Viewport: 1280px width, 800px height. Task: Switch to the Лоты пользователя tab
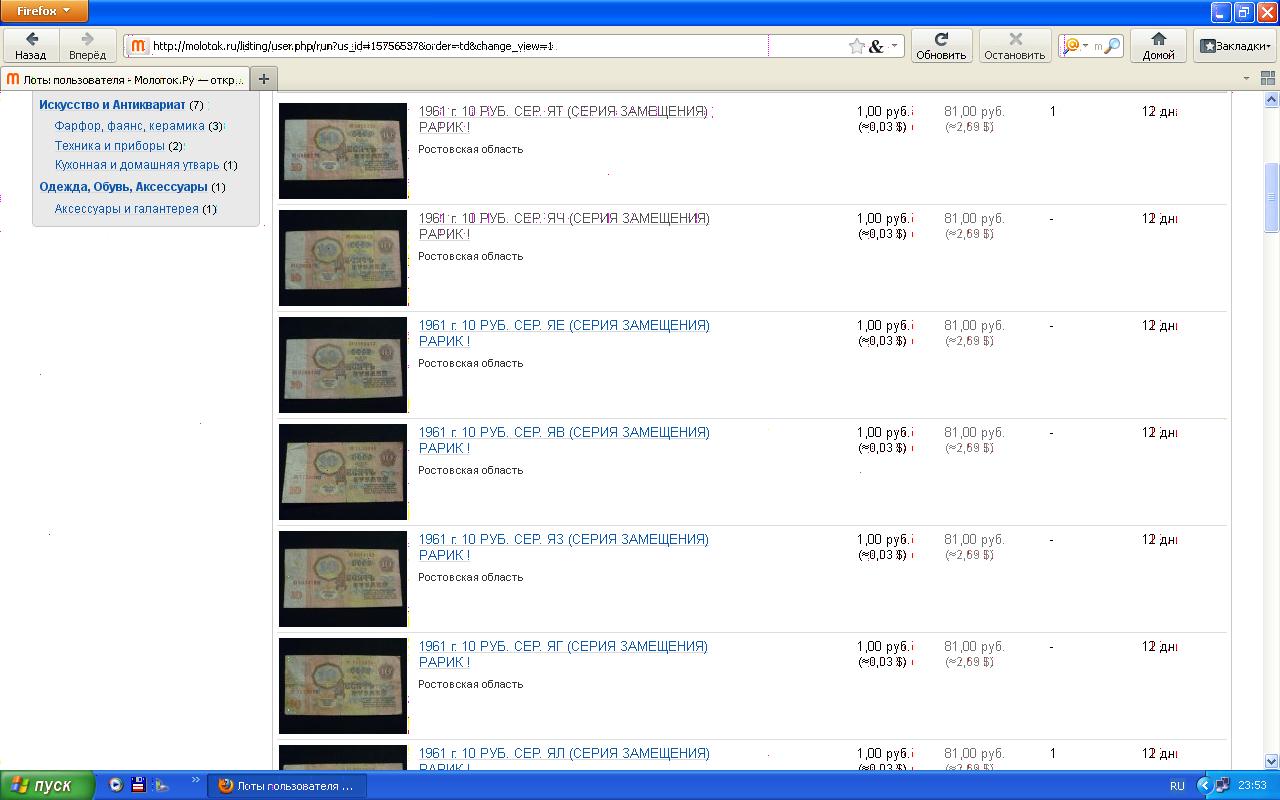click(125, 79)
